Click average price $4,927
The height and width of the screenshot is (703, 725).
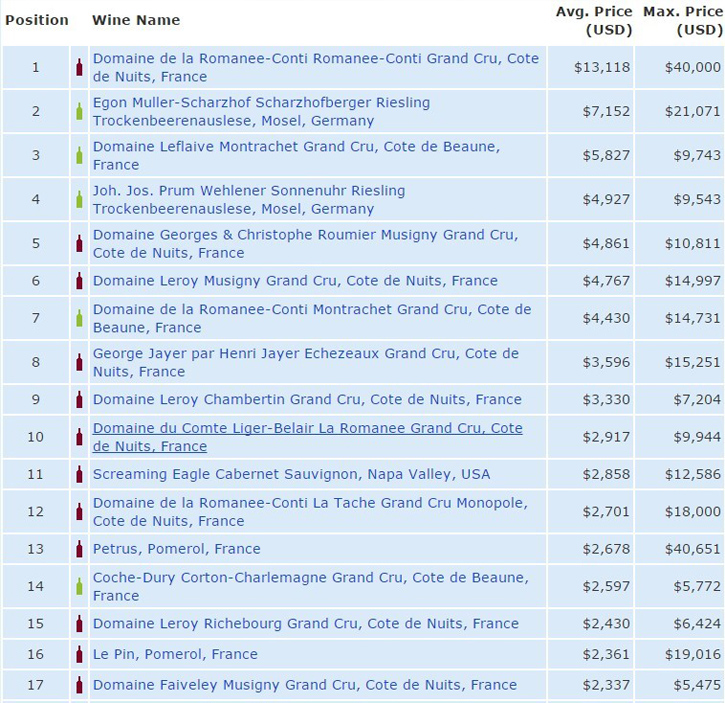pos(606,199)
